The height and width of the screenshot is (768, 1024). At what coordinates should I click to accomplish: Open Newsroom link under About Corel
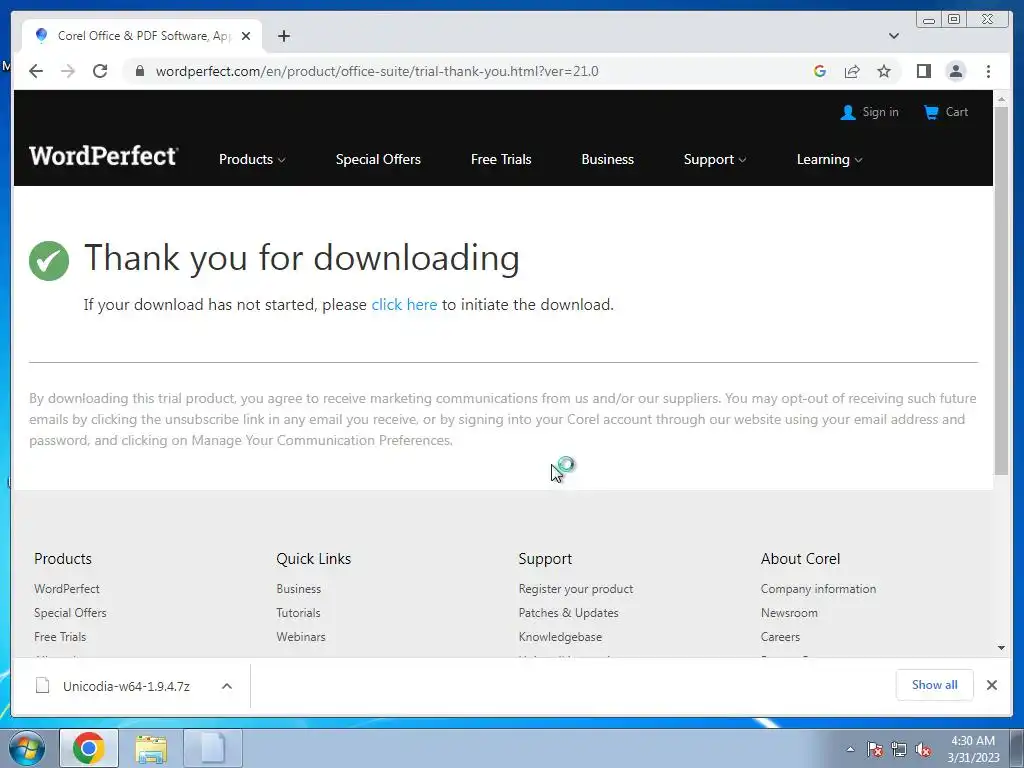point(789,613)
